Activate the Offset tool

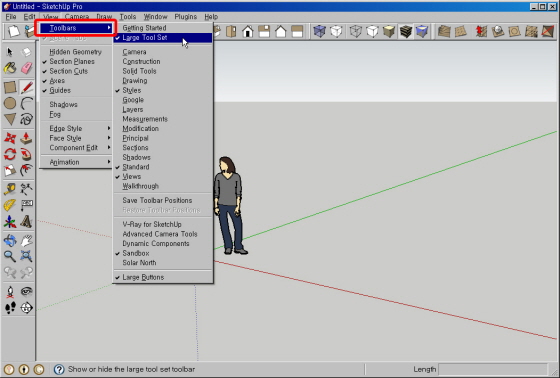click(26, 170)
